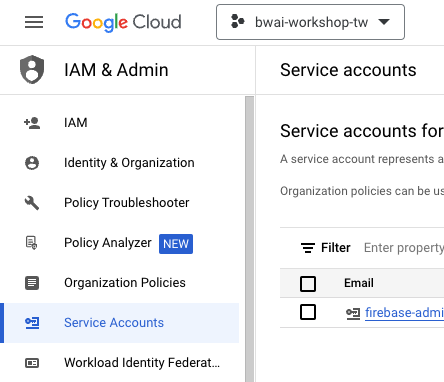The width and height of the screenshot is (444, 382).
Task: Open the hamburger navigation menu
Action: (x=34, y=22)
